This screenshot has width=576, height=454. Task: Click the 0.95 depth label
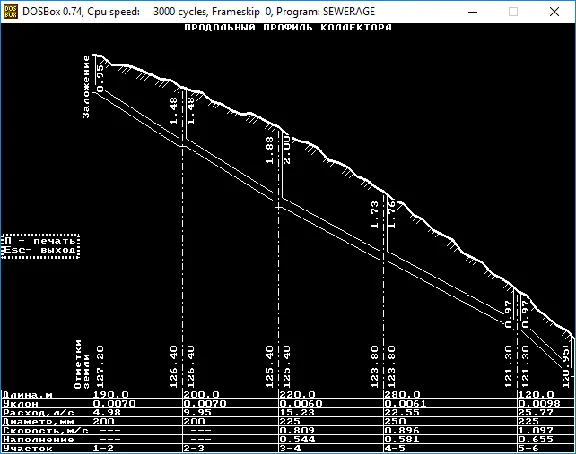coord(100,79)
